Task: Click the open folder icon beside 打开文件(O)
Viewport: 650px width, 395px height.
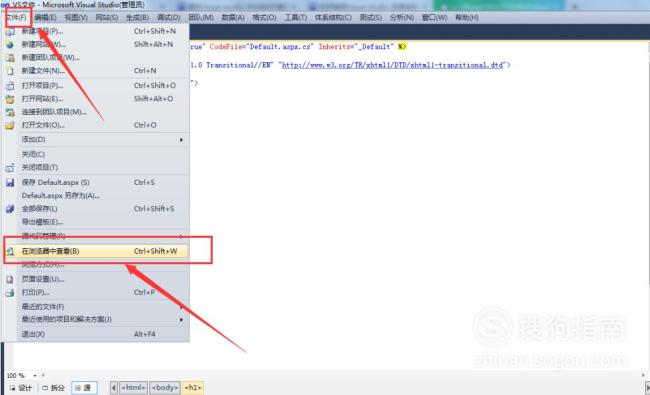Action: (10, 125)
